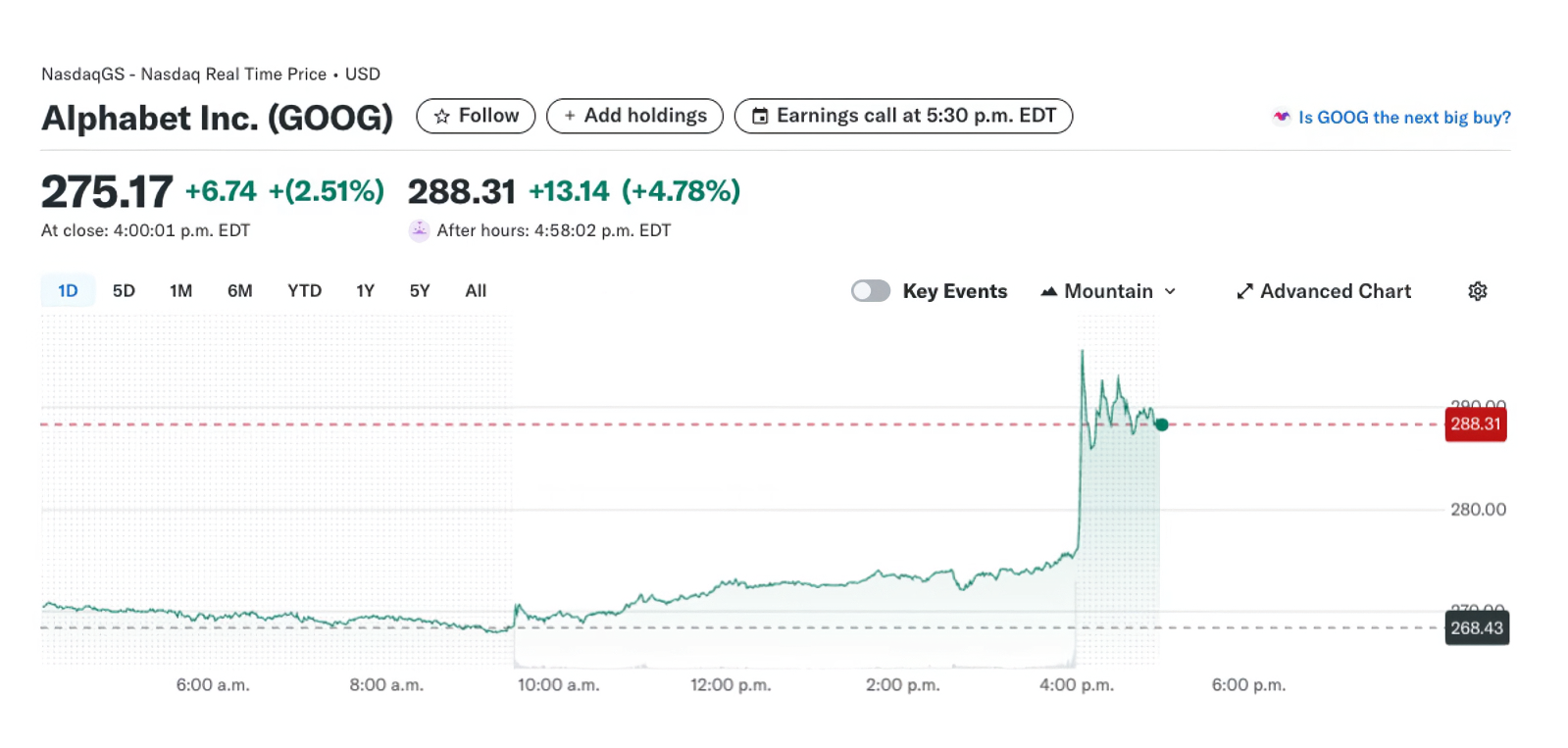The height and width of the screenshot is (748, 1568).
Task: Click the Add holdings button
Action: point(634,116)
